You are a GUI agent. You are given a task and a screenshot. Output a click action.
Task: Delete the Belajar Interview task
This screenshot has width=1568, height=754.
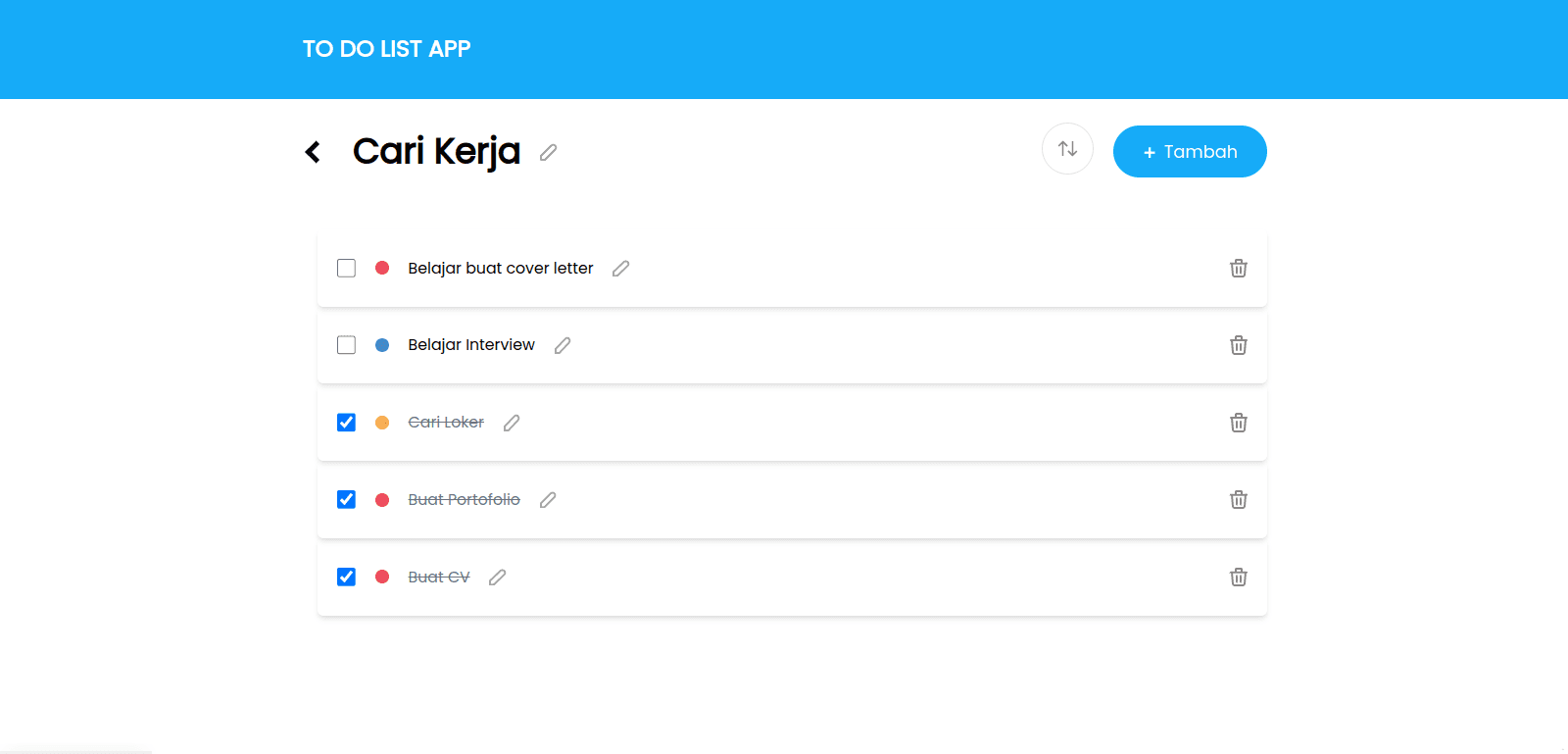tap(1239, 345)
